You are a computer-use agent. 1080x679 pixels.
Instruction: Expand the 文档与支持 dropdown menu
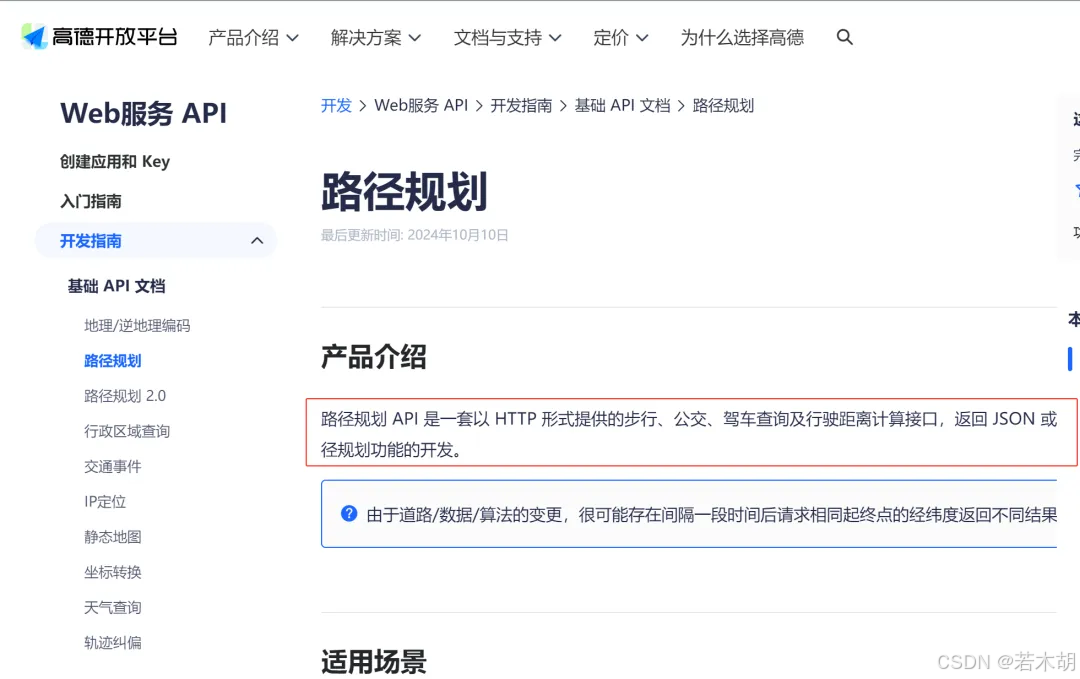(x=508, y=37)
